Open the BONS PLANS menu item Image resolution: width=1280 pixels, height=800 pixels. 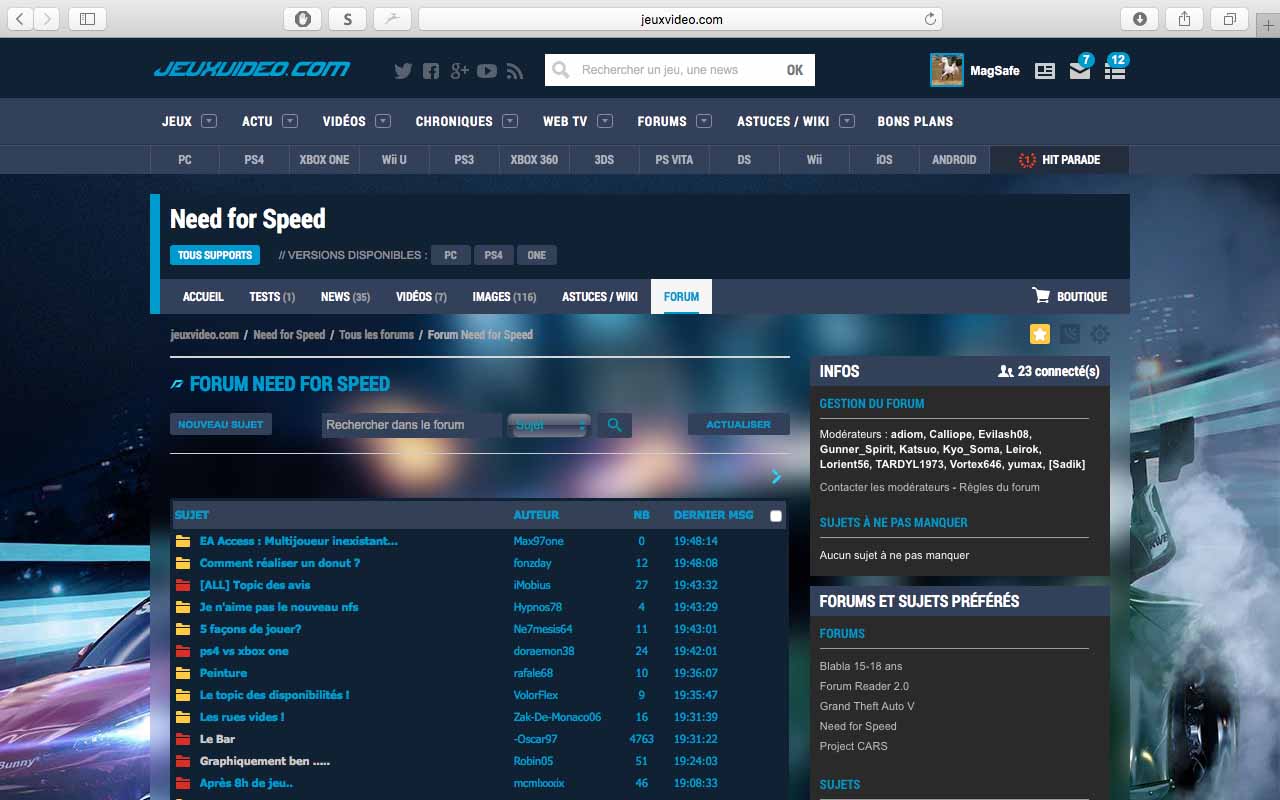click(x=915, y=121)
